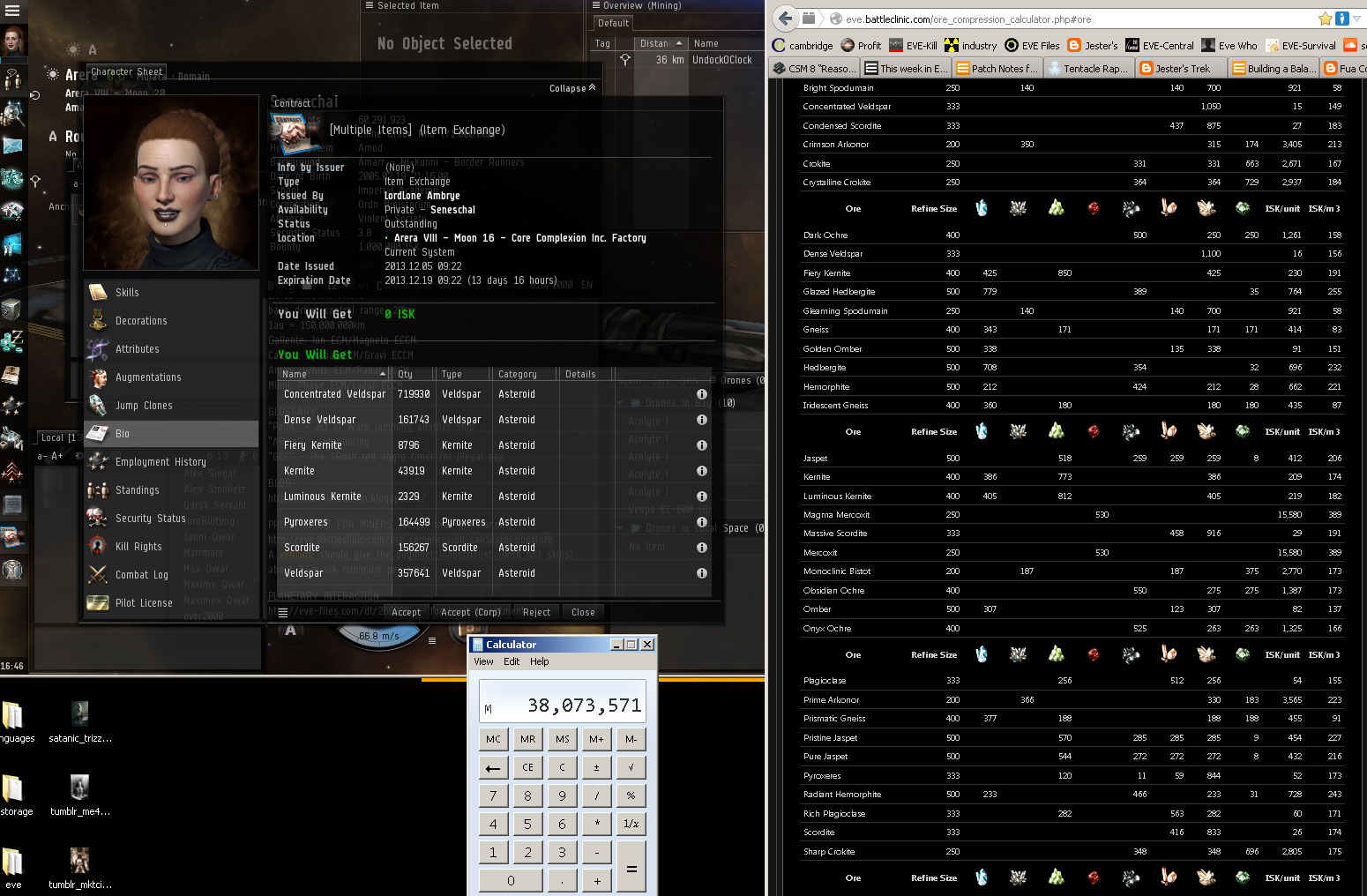Accept contract on behalf of Corp
Image resolution: width=1367 pixels, height=896 pixels.
(471, 612)
